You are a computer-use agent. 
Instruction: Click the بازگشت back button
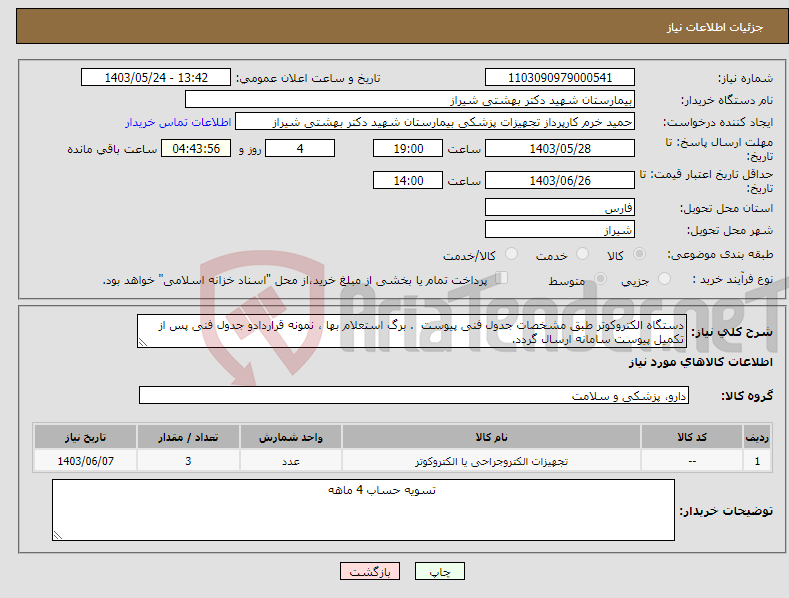370,571
